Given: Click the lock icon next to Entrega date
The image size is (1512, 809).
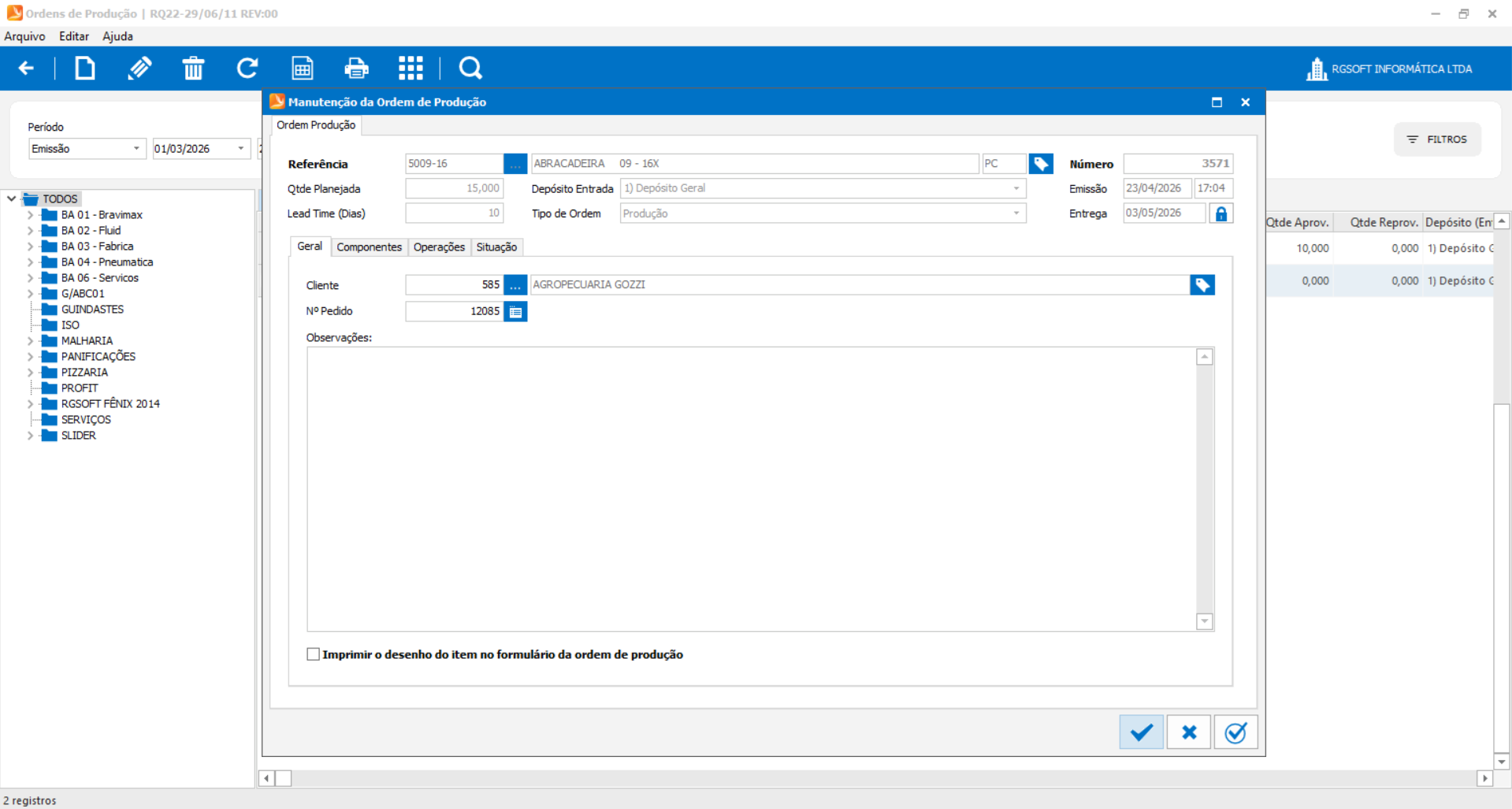Looking at the screenshot, I should pos(1221,213).
